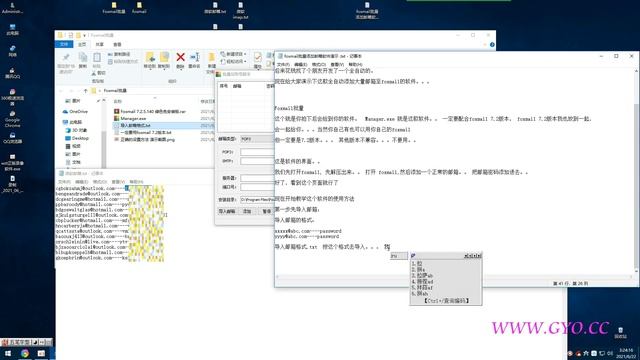Open the View menu in the front Notepad
This screenshot has height=360, width=640.
(337, 64)
